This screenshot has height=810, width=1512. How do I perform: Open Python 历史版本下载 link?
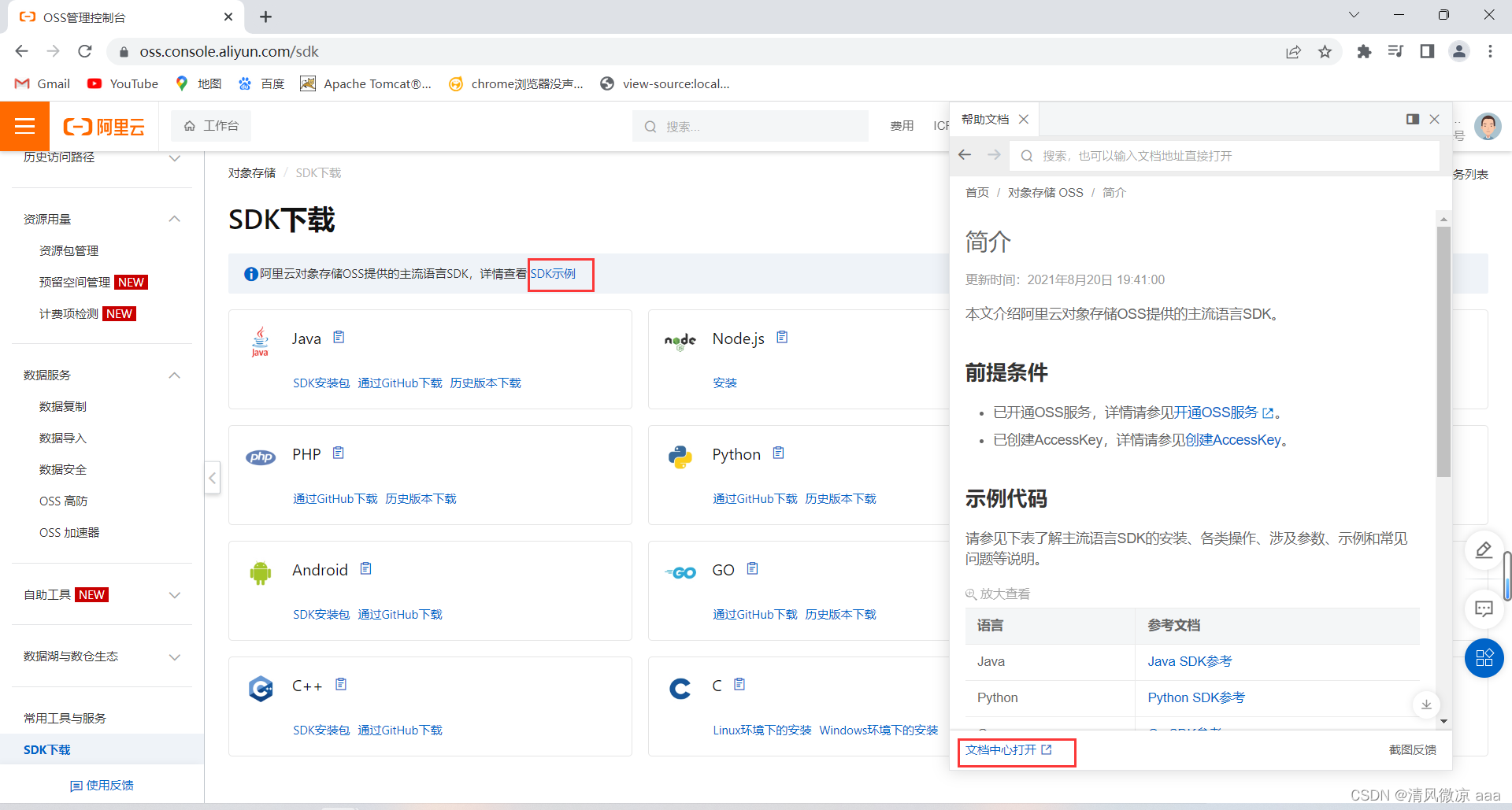840,499
